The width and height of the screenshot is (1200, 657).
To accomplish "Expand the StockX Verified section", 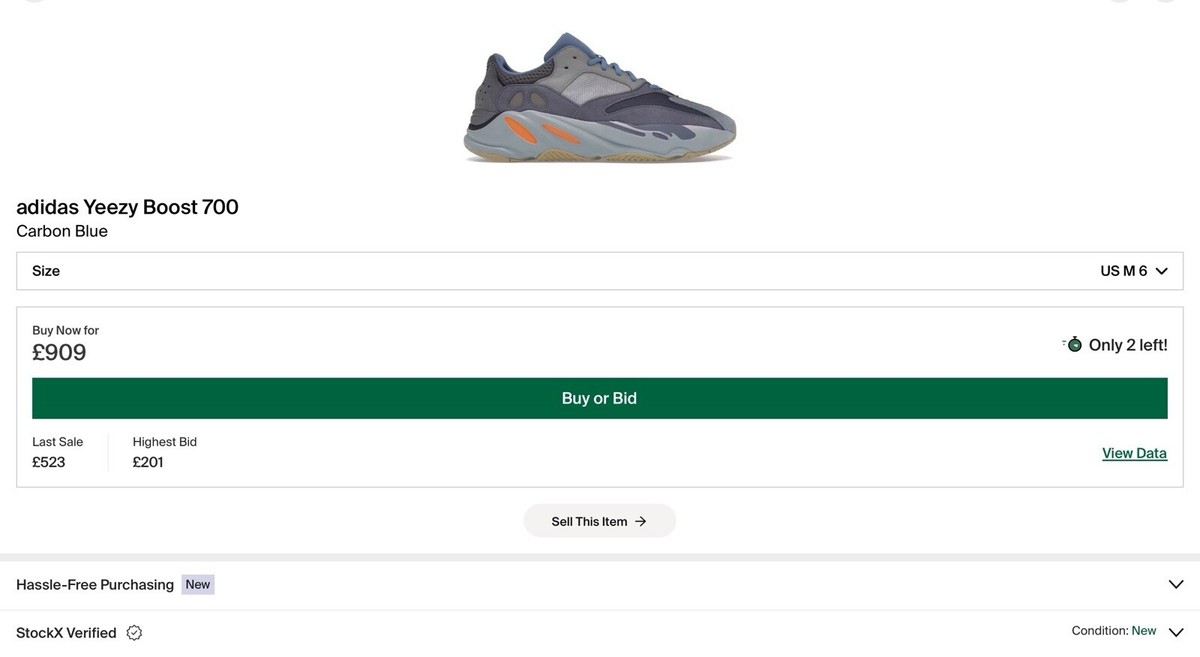I will point(1176,634).
